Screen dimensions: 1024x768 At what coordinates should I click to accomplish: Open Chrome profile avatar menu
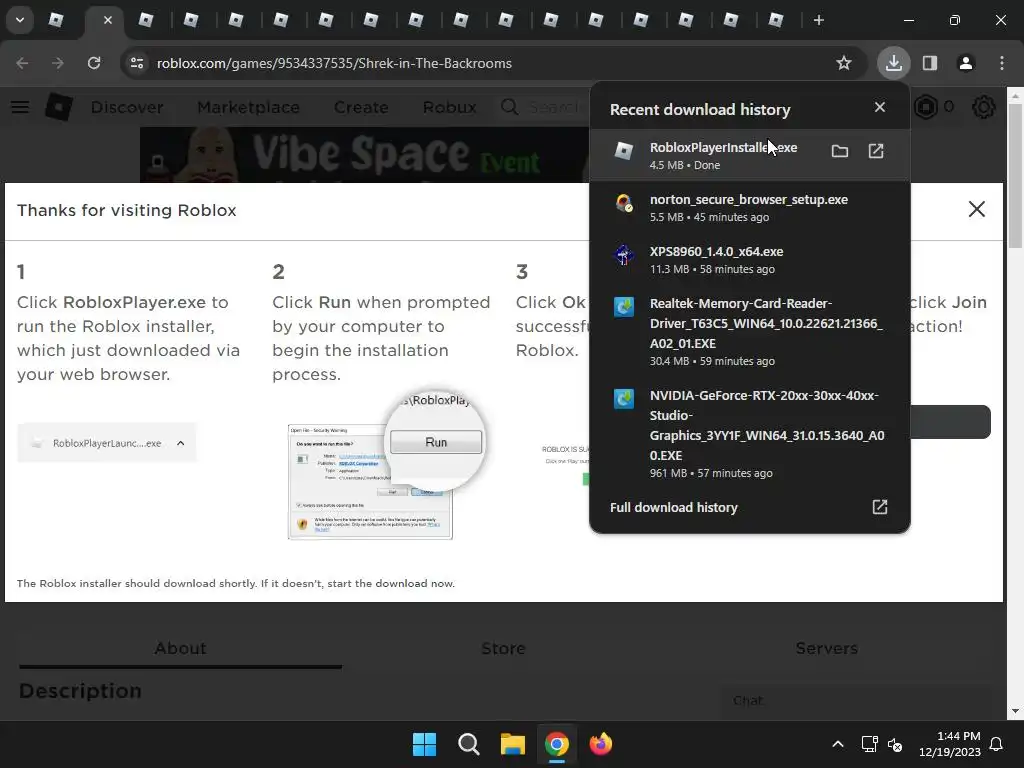pos(966,63)
